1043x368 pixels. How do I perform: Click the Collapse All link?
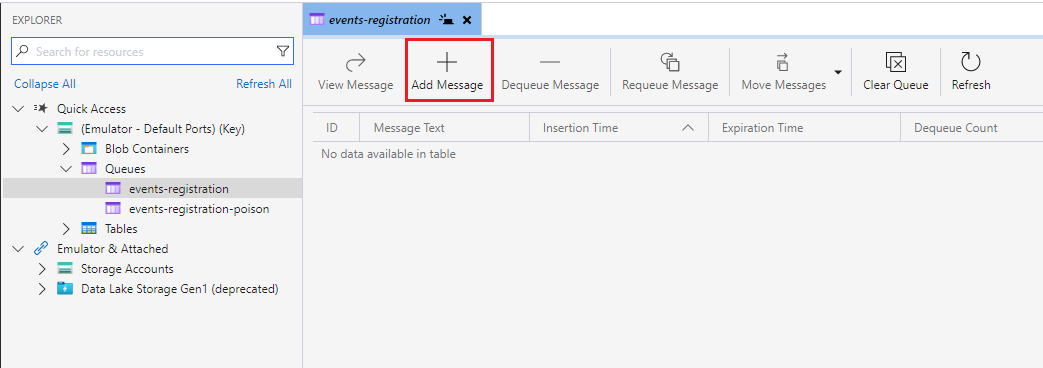tap(45, 84)
